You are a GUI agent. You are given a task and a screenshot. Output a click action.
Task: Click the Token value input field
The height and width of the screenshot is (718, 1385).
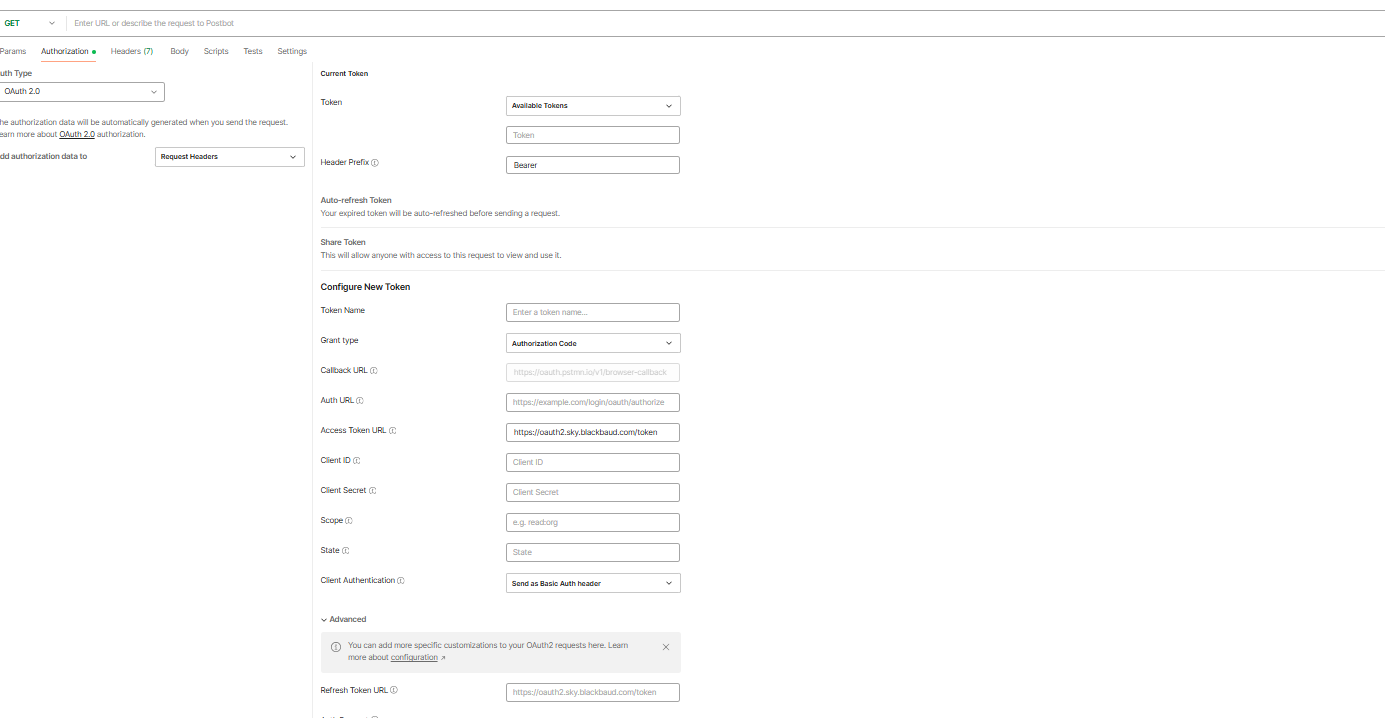point(593,135)
